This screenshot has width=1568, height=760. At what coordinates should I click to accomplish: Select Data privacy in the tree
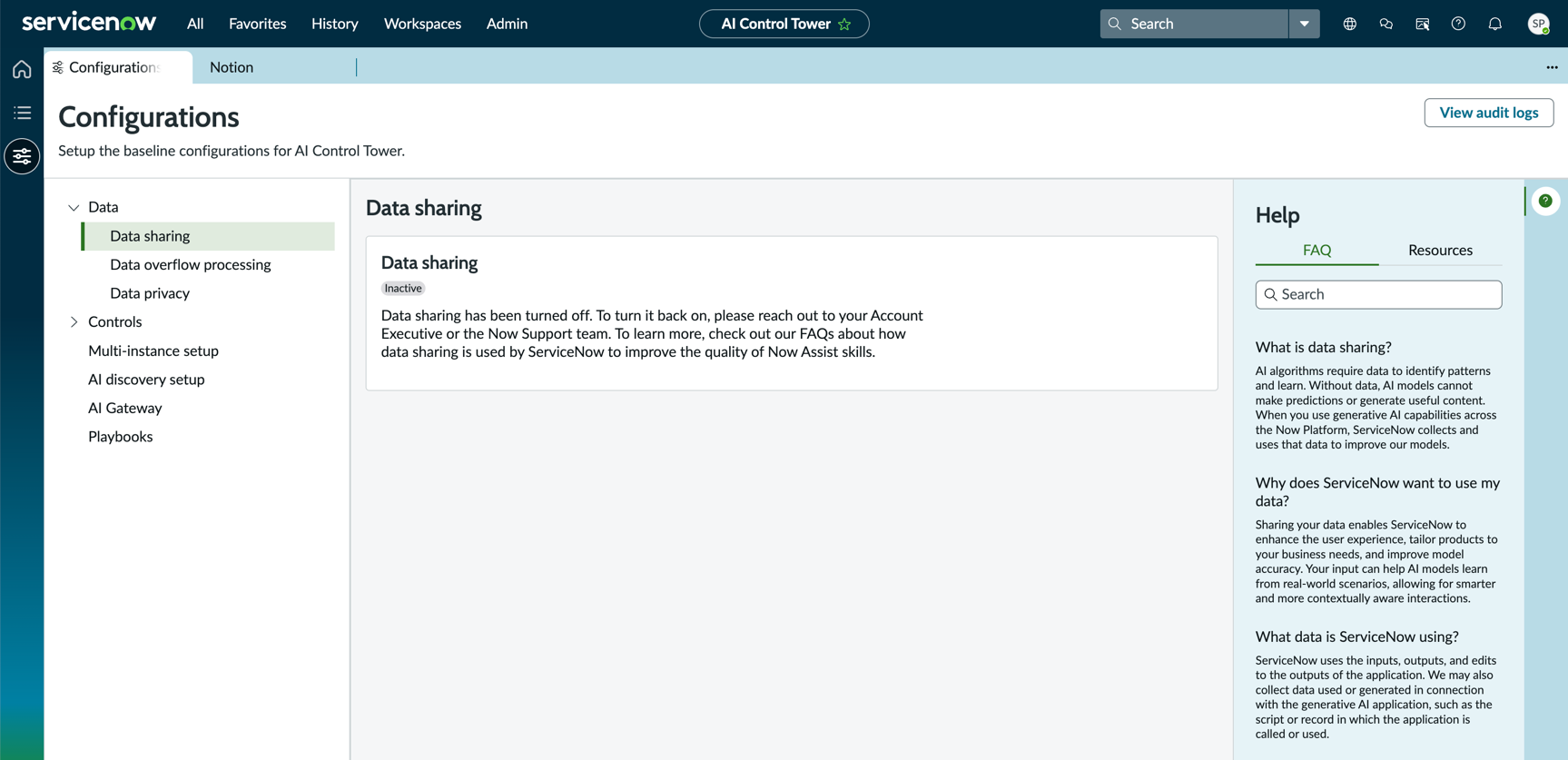pos(150,293)
